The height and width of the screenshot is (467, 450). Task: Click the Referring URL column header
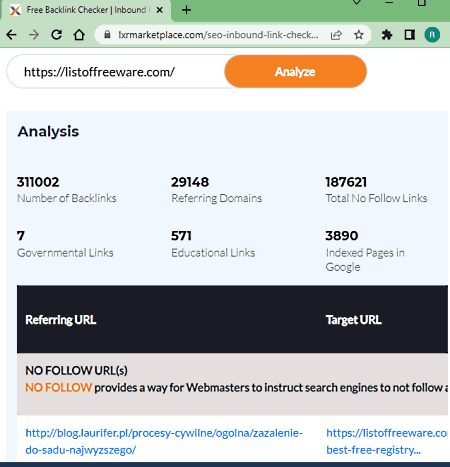tap(61, 320)
